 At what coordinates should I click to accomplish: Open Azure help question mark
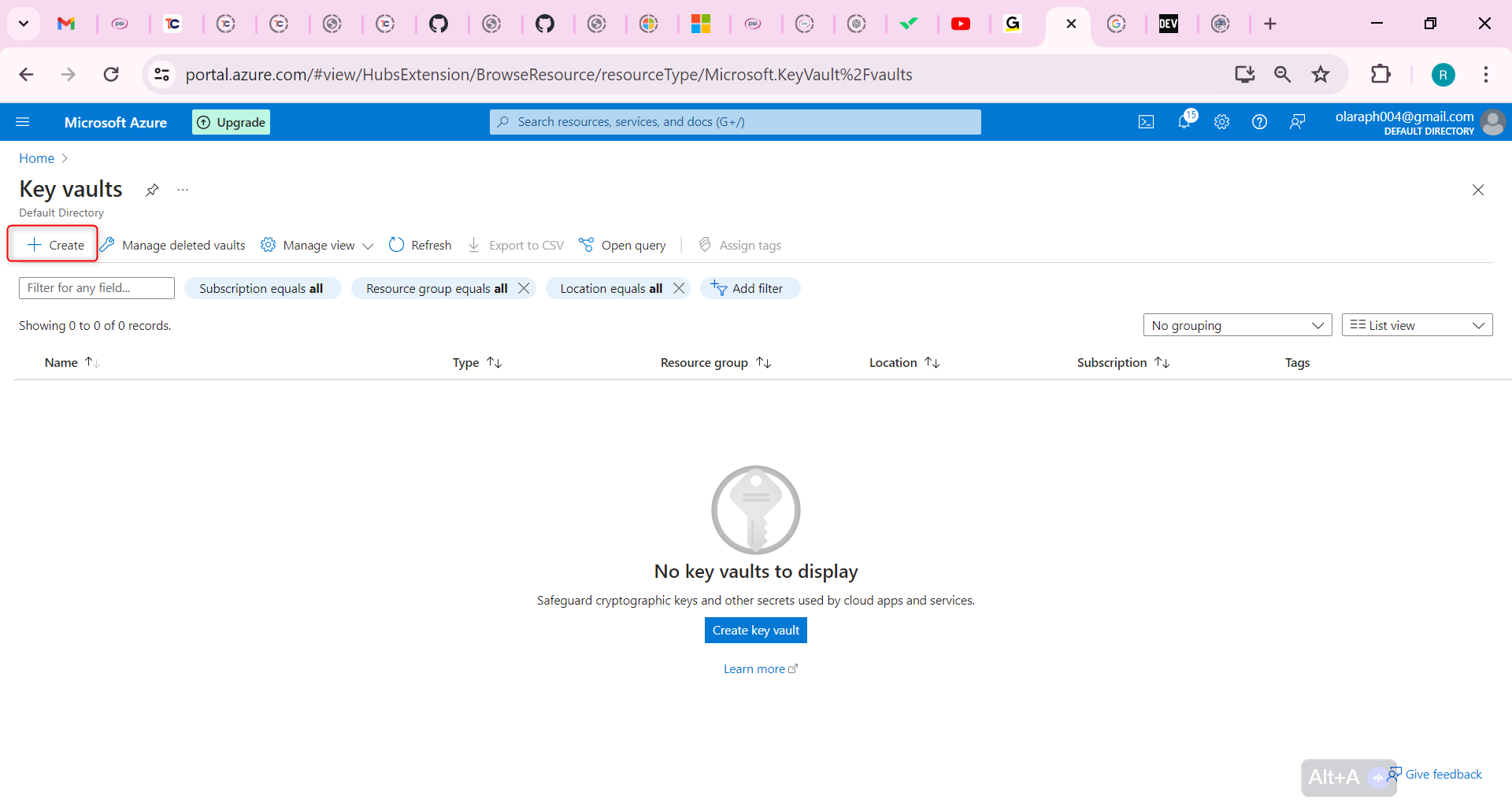(x=1259, y=122)
